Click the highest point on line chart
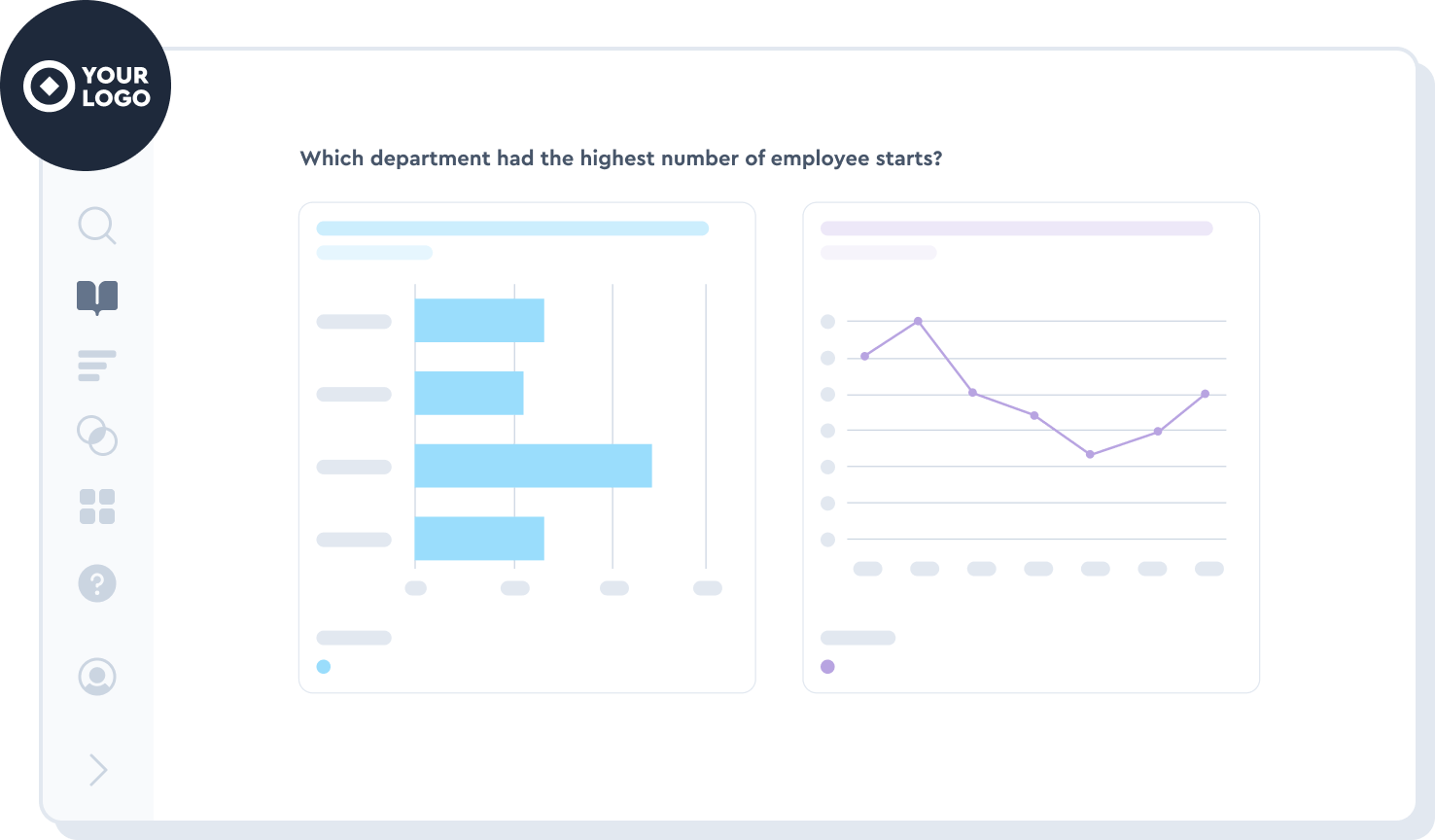The width and height of the screenshot is (1435, 840). pos(918,321)
